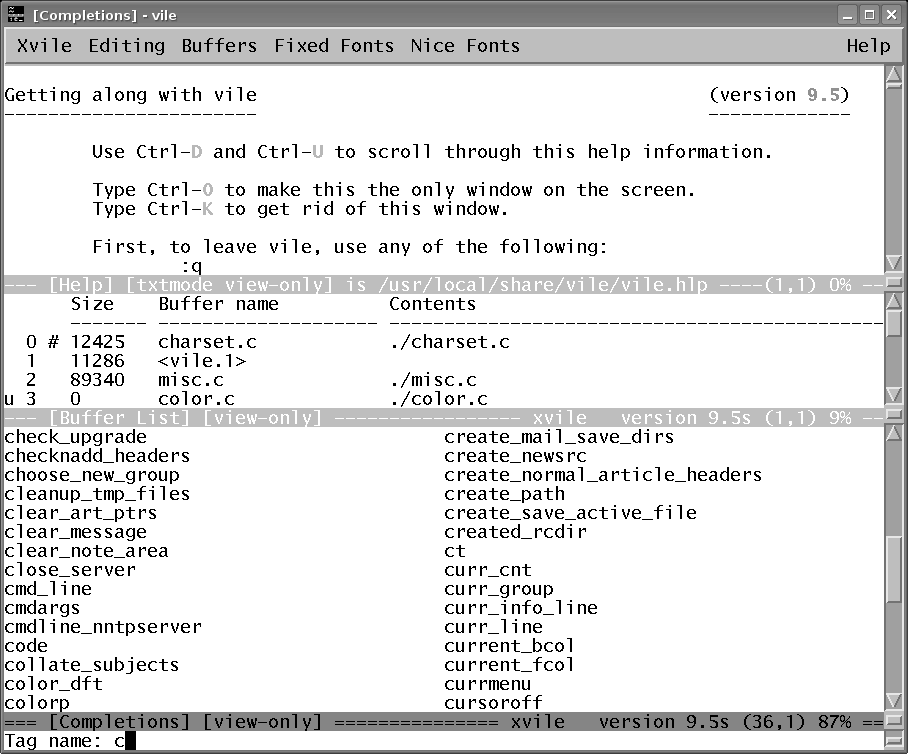Open the Editing menu

[126, 46]
